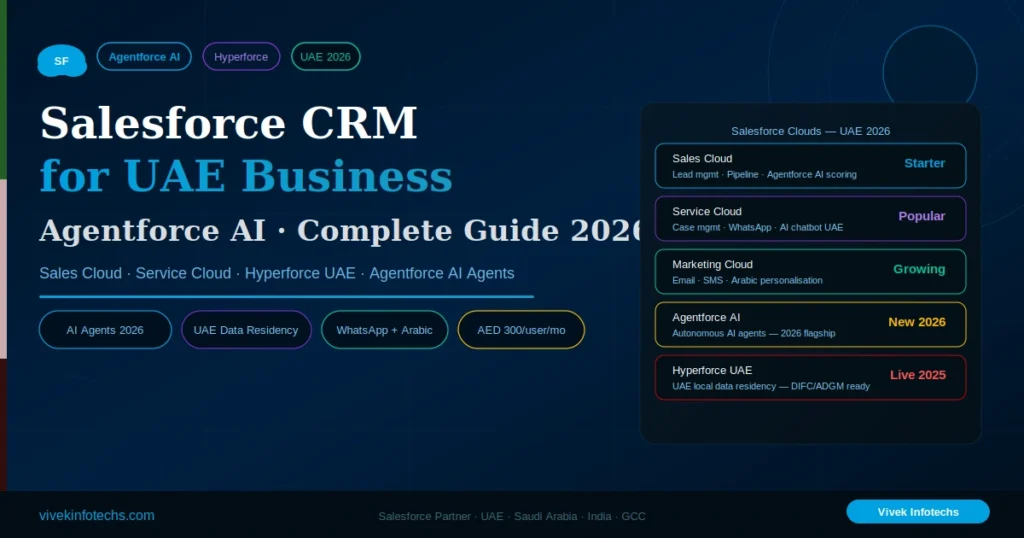Click the 'for UAE Business' heading

pos(246,176)
